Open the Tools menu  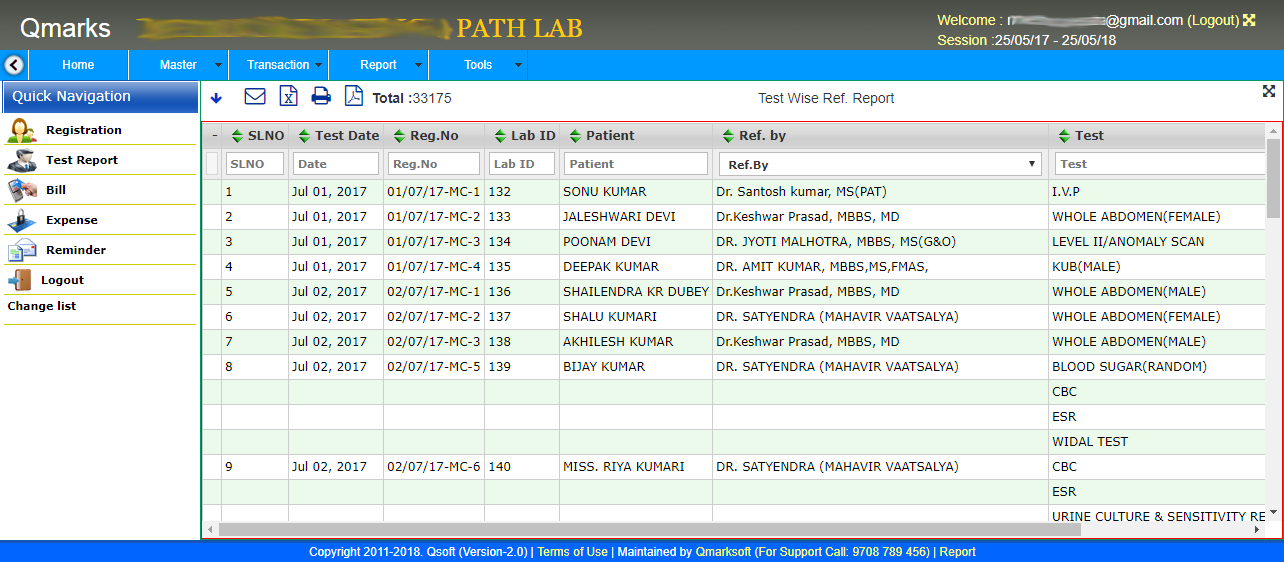pos(478,65)
